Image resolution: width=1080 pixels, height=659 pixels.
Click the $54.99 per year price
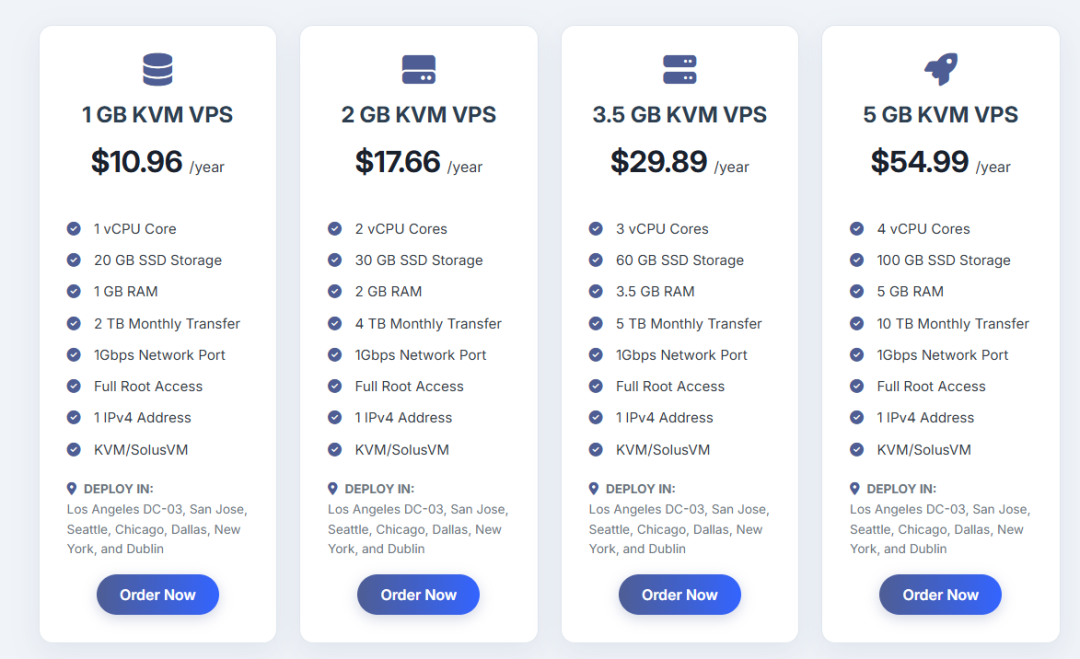(941, 163)
